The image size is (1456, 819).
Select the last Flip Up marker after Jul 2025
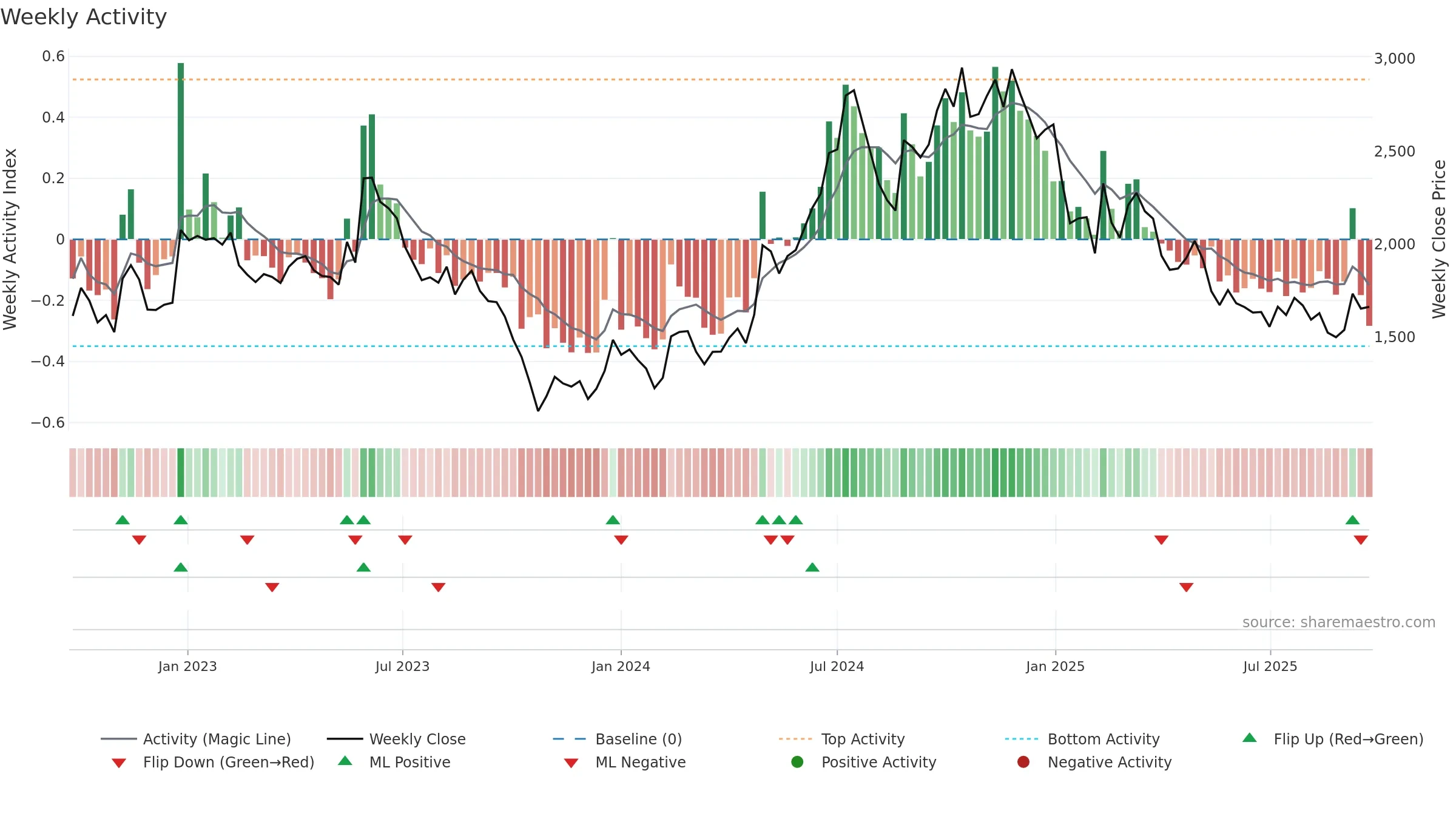[x=1352, y=520]
